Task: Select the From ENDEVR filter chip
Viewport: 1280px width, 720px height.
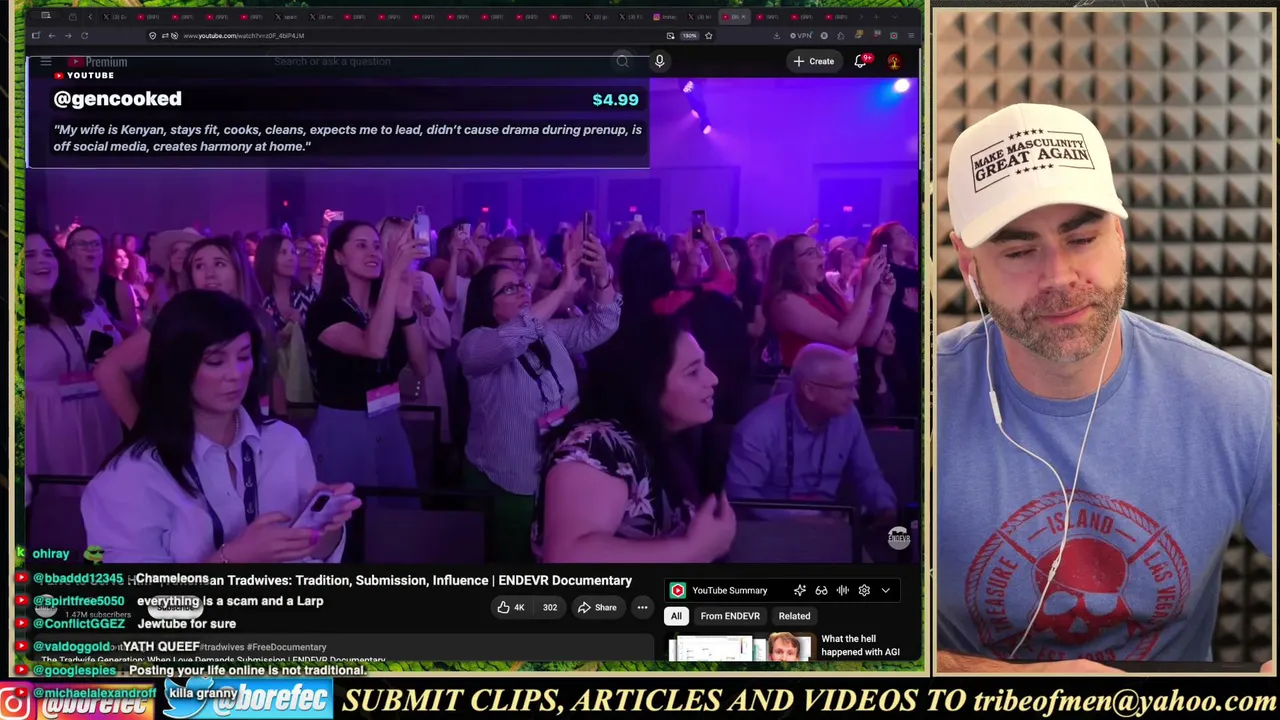Action: pos(730,616)
